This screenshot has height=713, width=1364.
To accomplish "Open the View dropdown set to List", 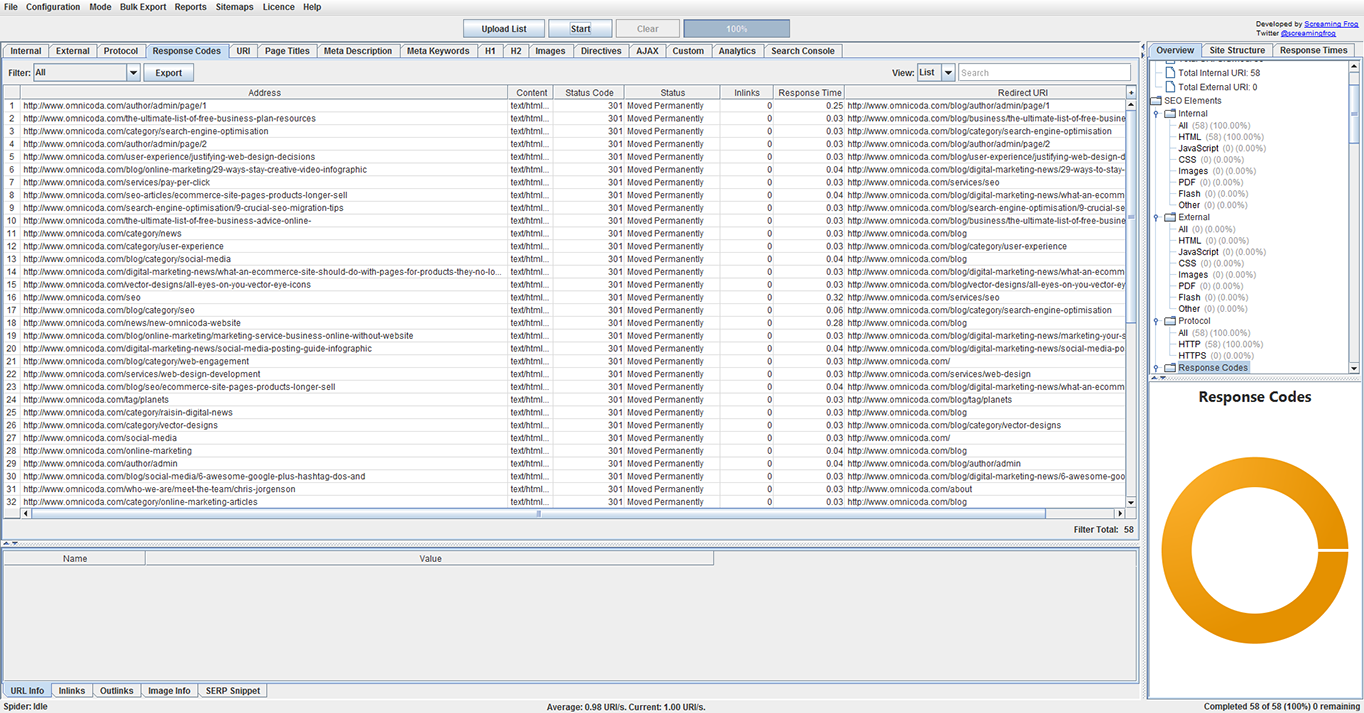I will pyautogui.click(x=935, y=73).
